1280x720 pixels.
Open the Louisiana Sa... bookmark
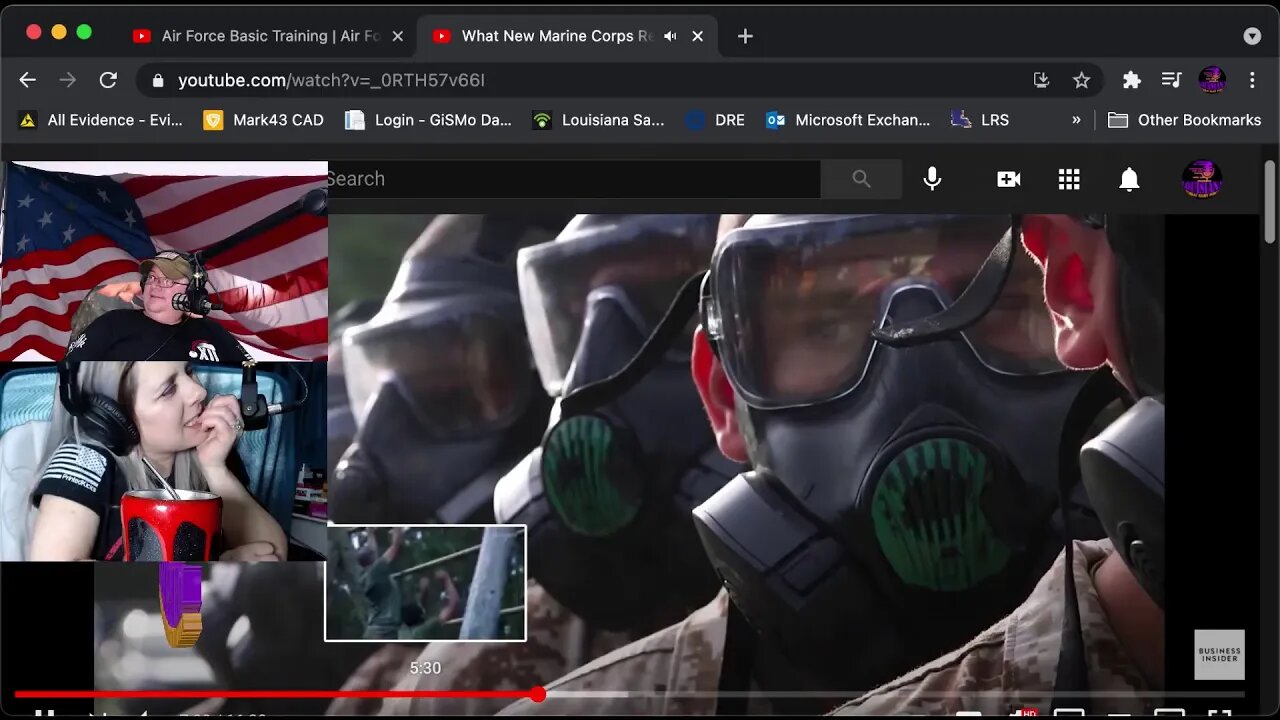point(598,120)
